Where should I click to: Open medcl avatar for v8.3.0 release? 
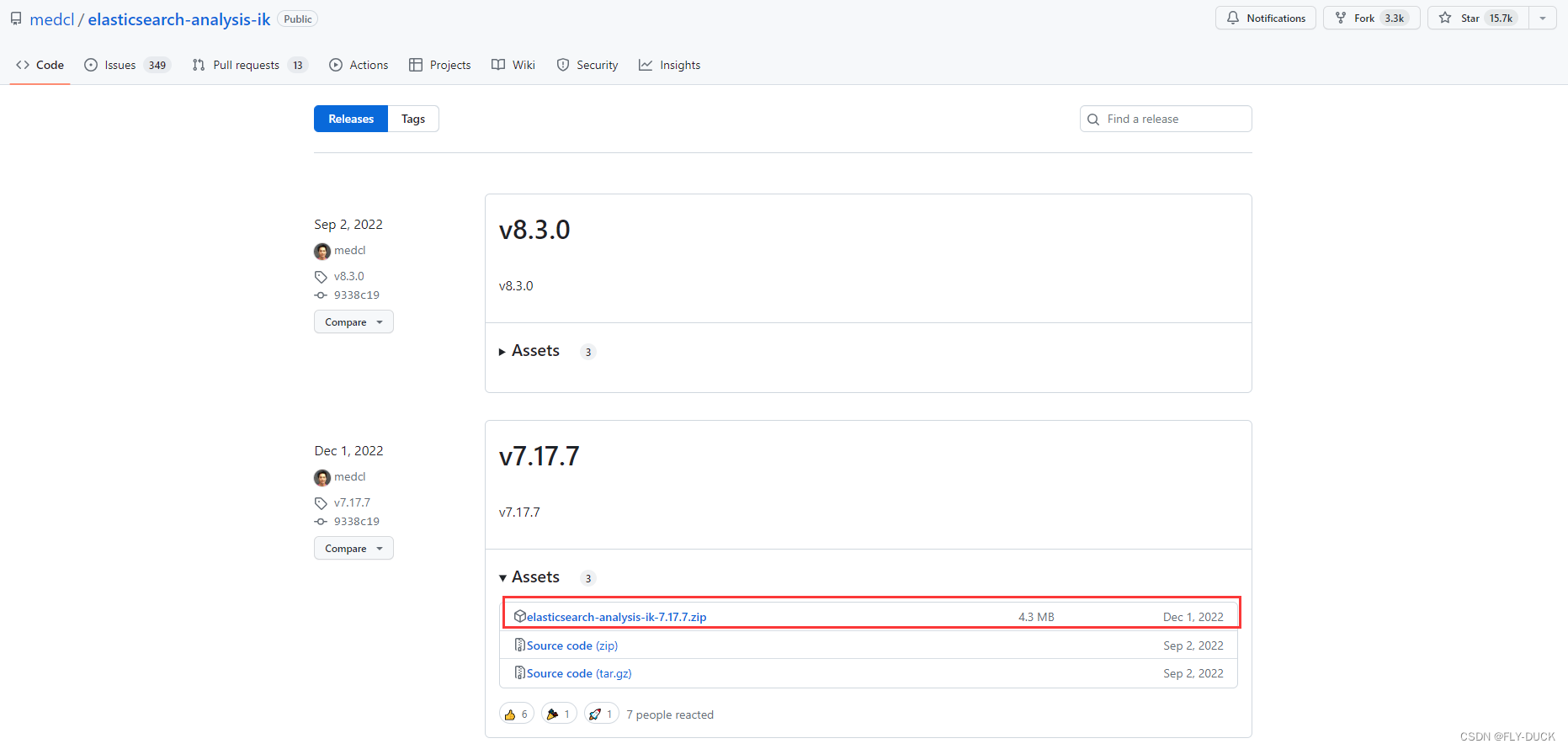[x=322, y=251]
